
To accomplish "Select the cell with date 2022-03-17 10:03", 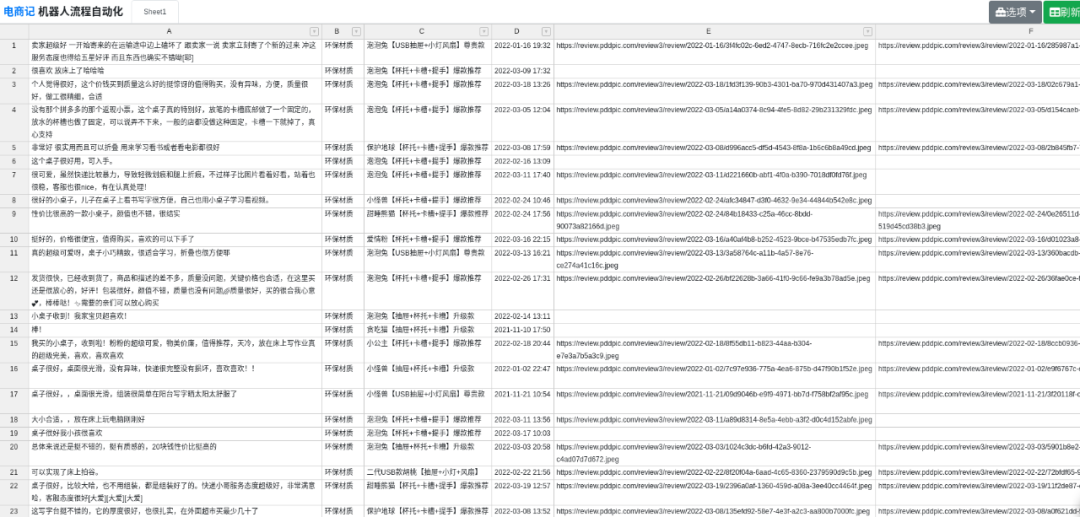I will pos(522,432).
